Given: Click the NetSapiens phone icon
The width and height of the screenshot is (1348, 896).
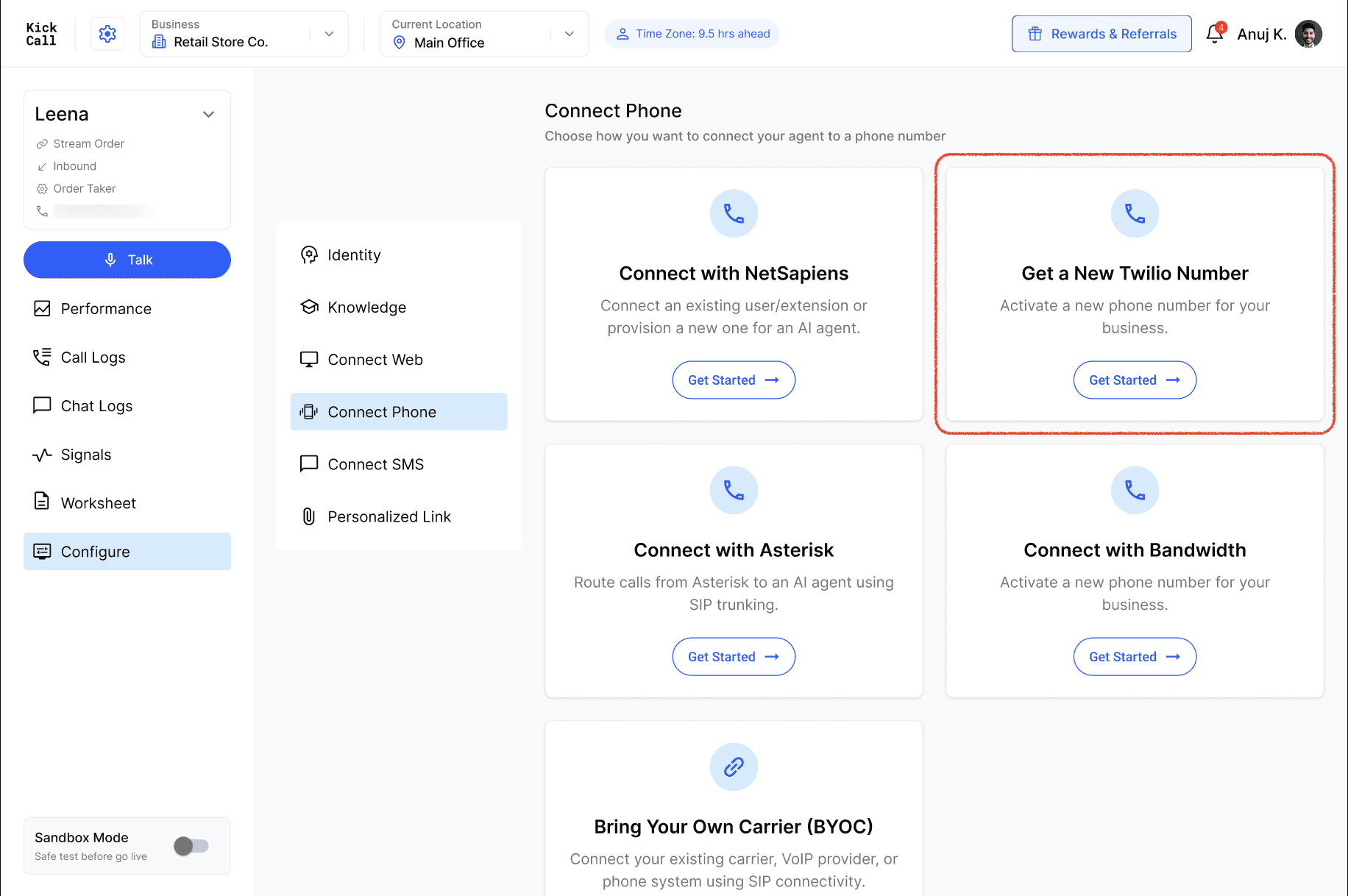Looking at the screenshot, I should tap(734, 214).
